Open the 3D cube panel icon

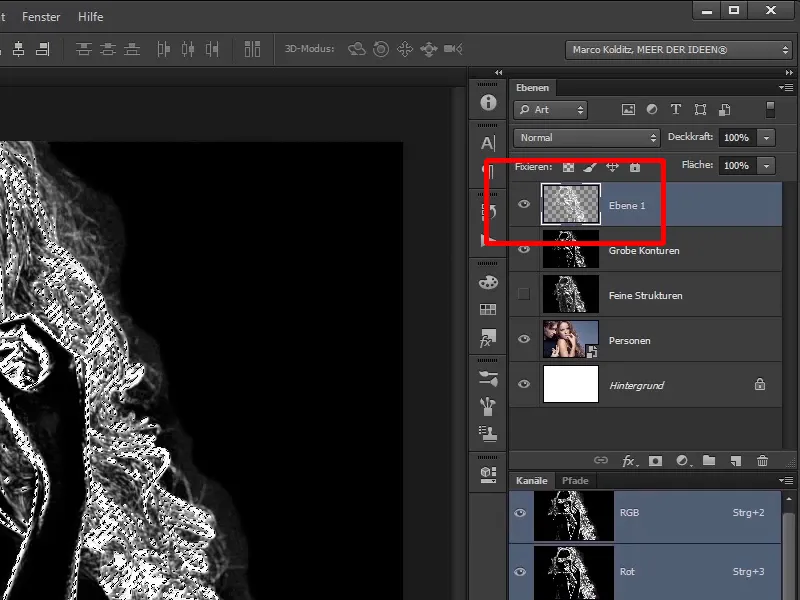[x=488, y=474]
